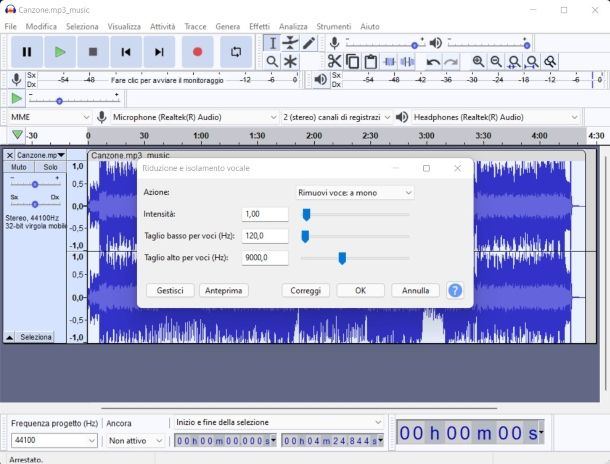This screenshot has width=610, height=464.
Task: Click the Fit project to width icon
Action: click(532, 61)
